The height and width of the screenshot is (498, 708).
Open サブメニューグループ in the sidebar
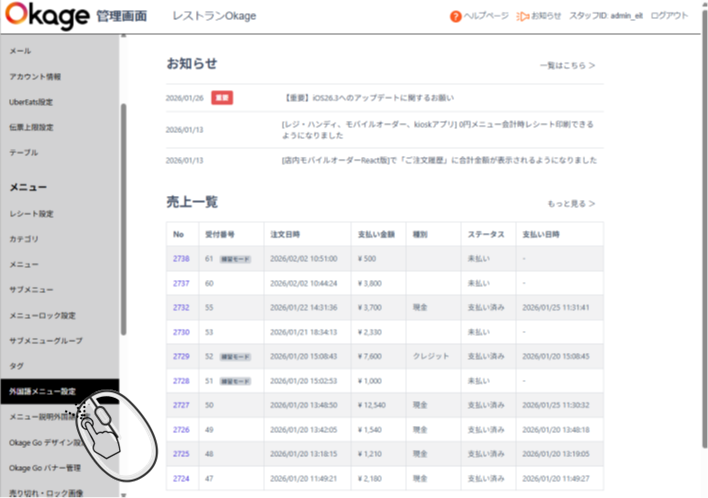coord(46,340)
